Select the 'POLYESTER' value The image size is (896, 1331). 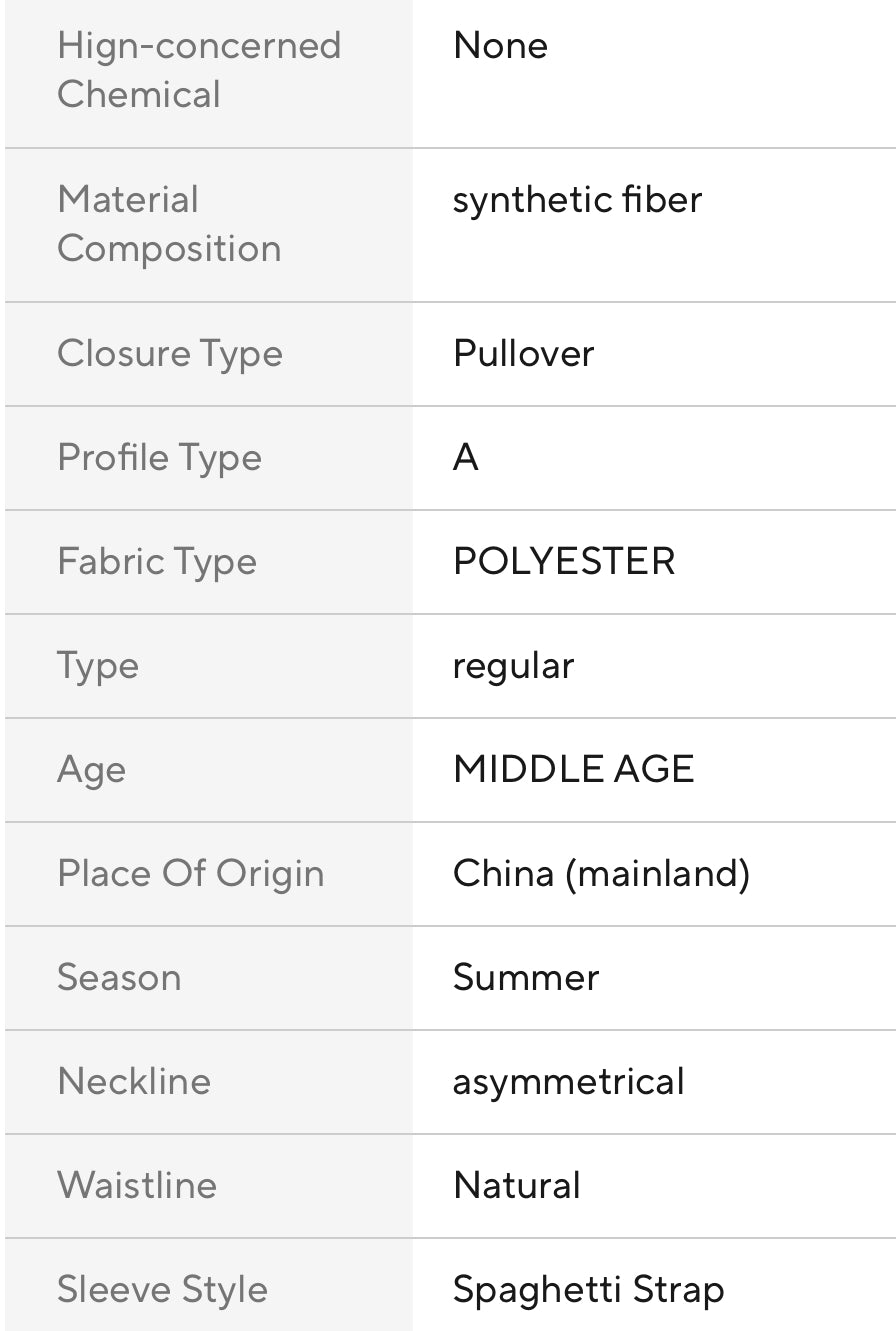pyautogui.click(x=564, y=562)
